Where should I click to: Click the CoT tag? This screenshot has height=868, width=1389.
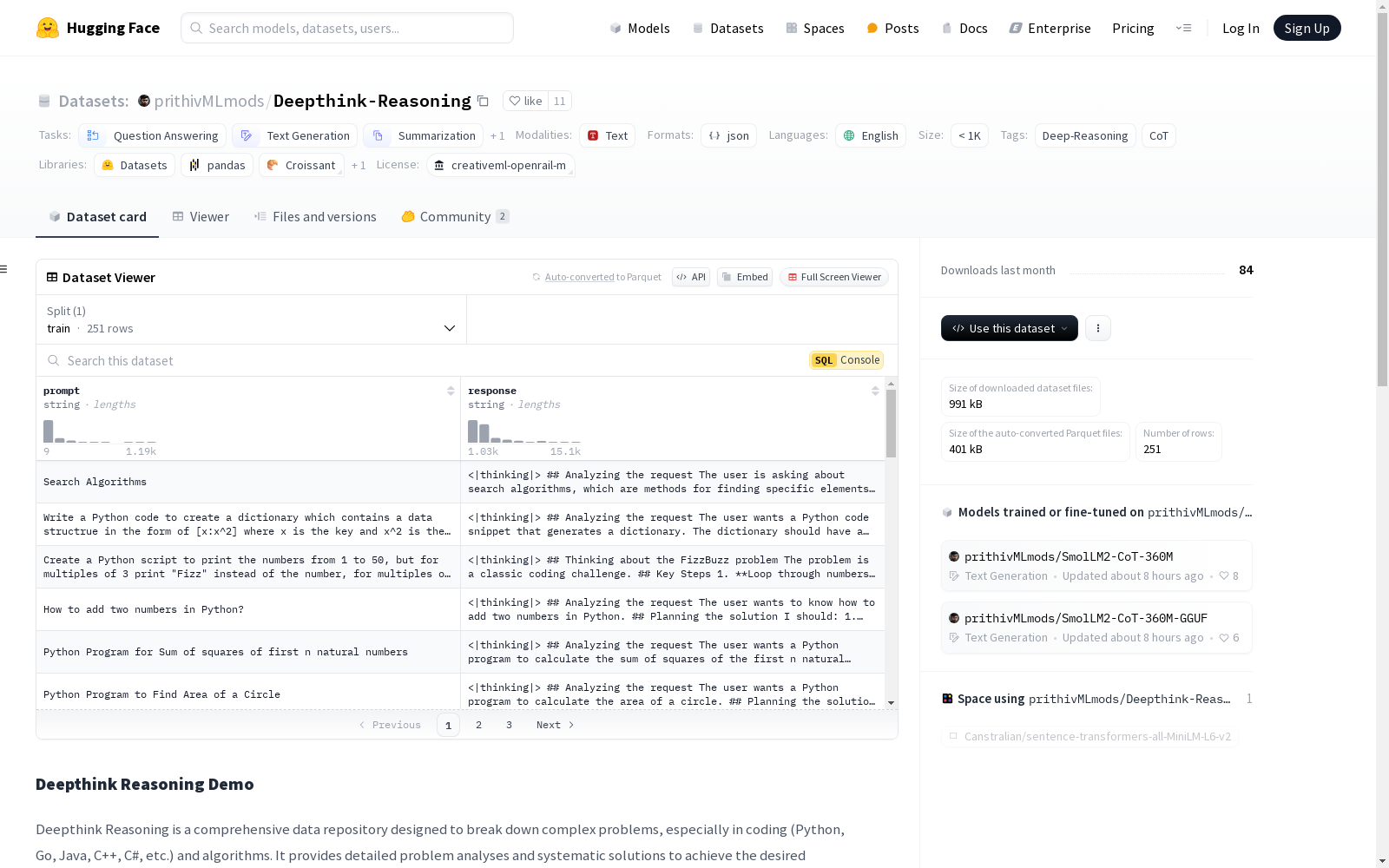click(1159, 135)
